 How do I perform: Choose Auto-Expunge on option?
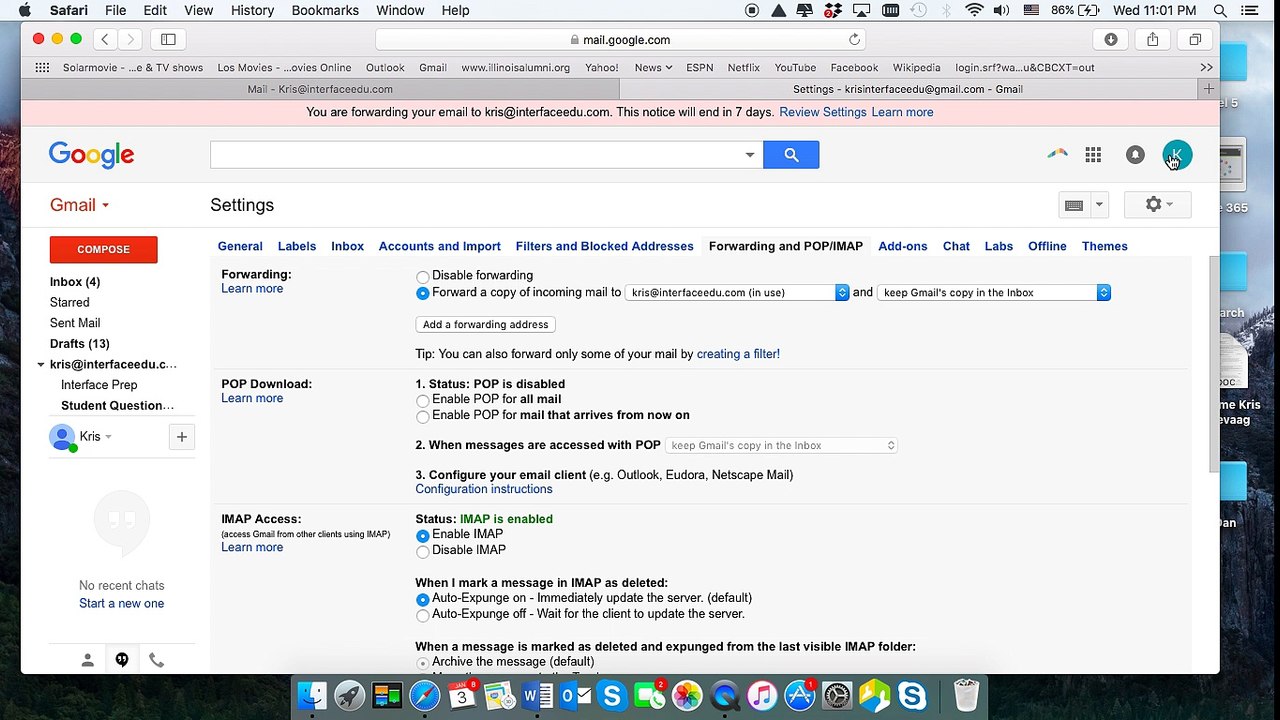click(422, 599)
